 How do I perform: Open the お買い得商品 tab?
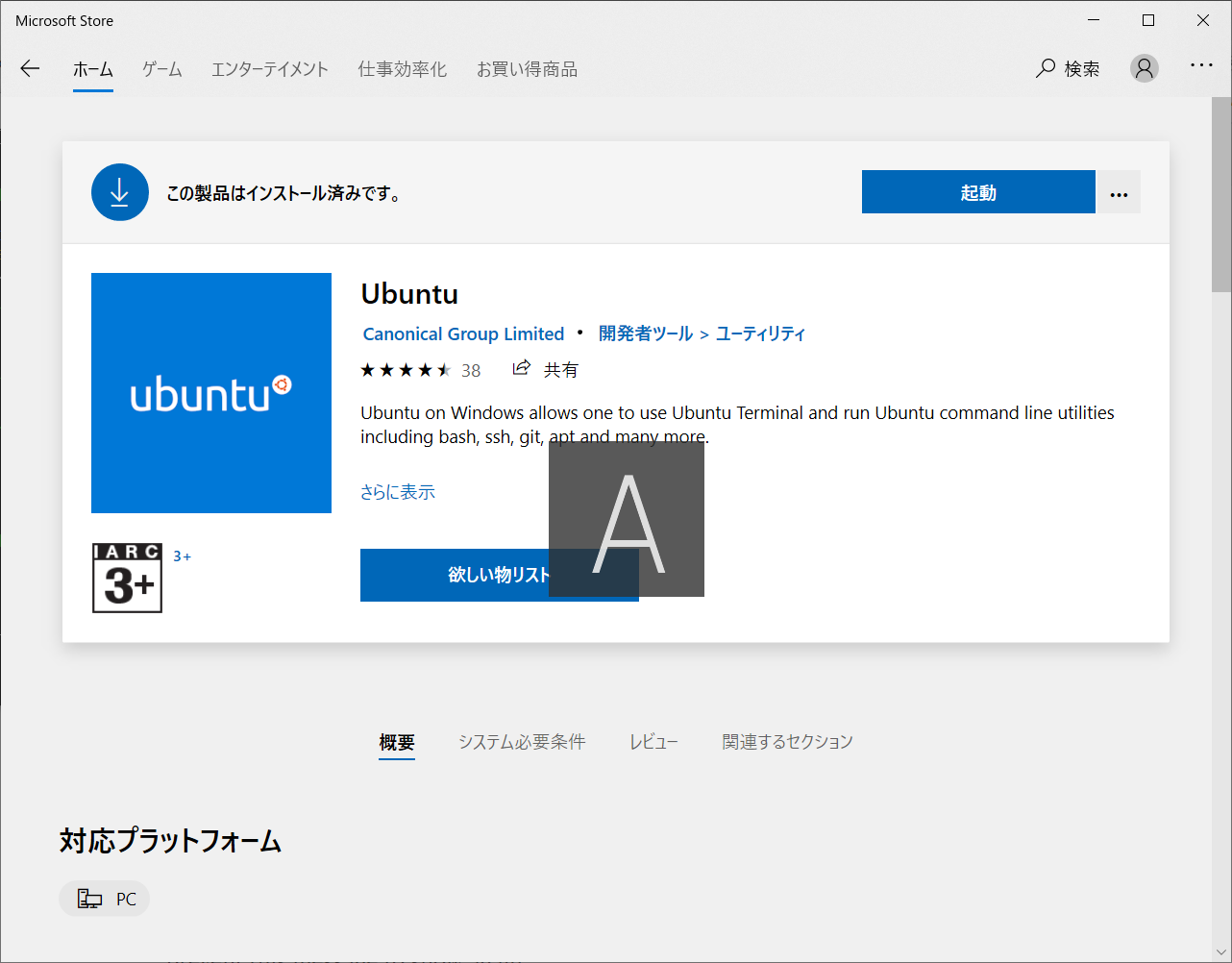[x=528, y=69]
